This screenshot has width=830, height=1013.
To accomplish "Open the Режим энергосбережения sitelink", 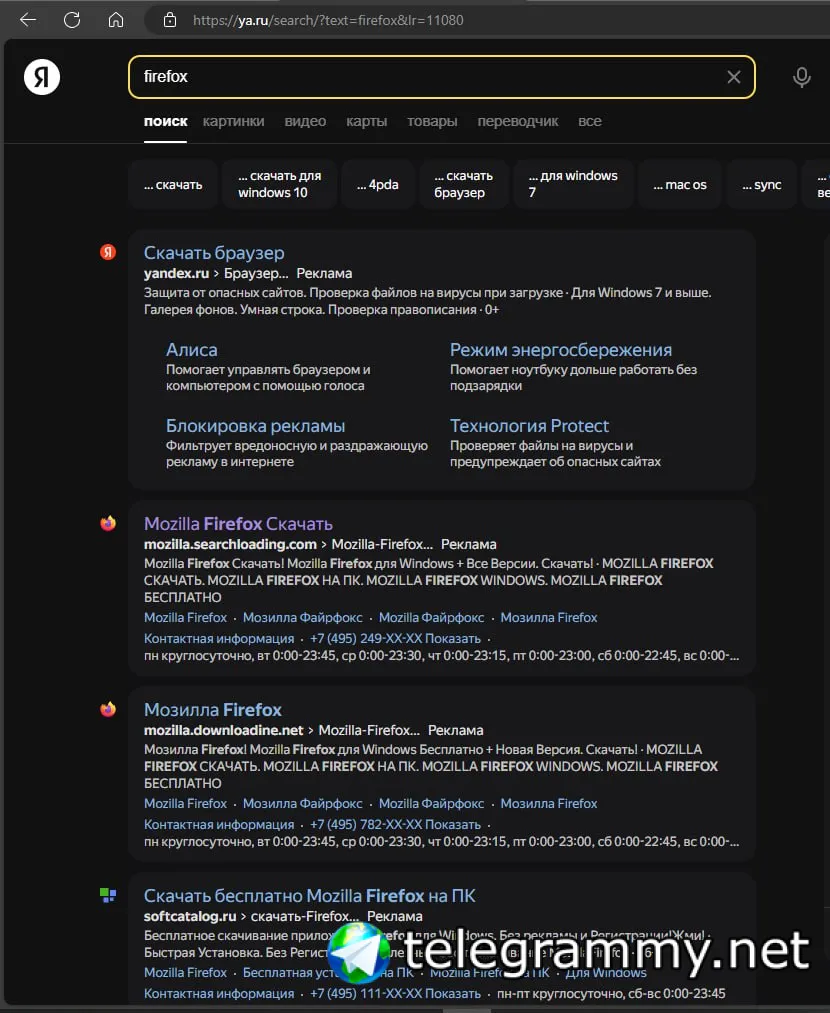I will click(x=561, y=350).
